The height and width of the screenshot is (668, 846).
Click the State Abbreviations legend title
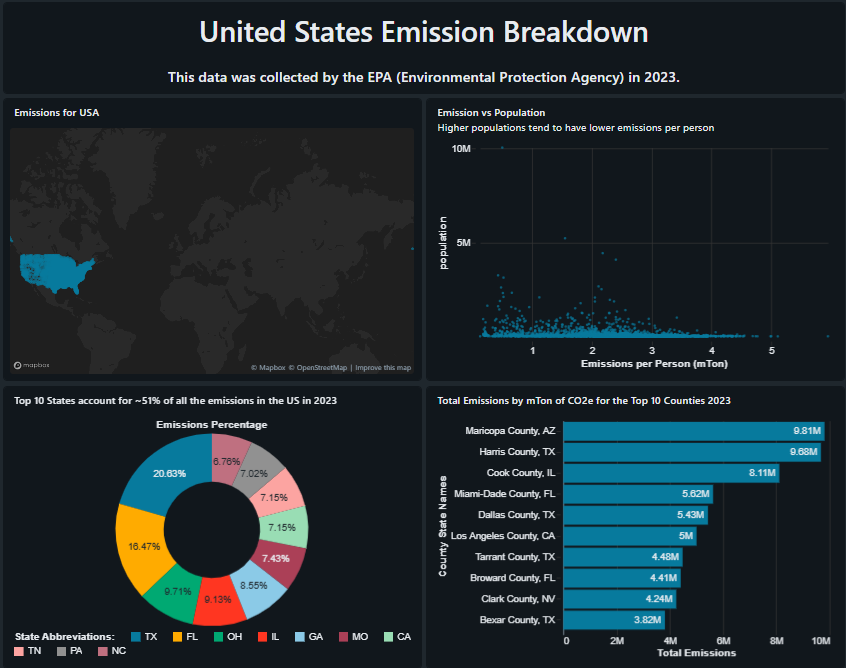tap(65, 637)
